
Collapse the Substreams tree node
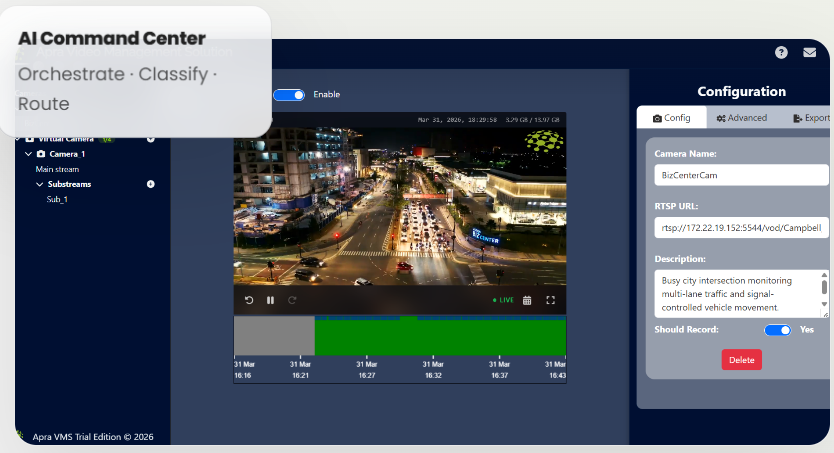point(39,184)
